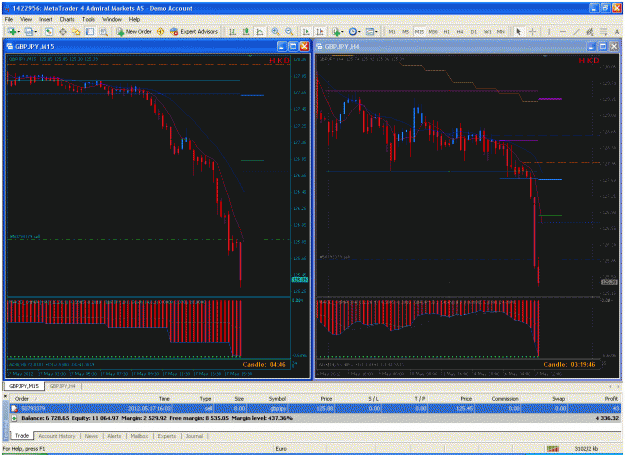This screenshot has height=455, width=625.
Task: Toggle the Navigator star-folder icon
Action: [x=76, y=31]
